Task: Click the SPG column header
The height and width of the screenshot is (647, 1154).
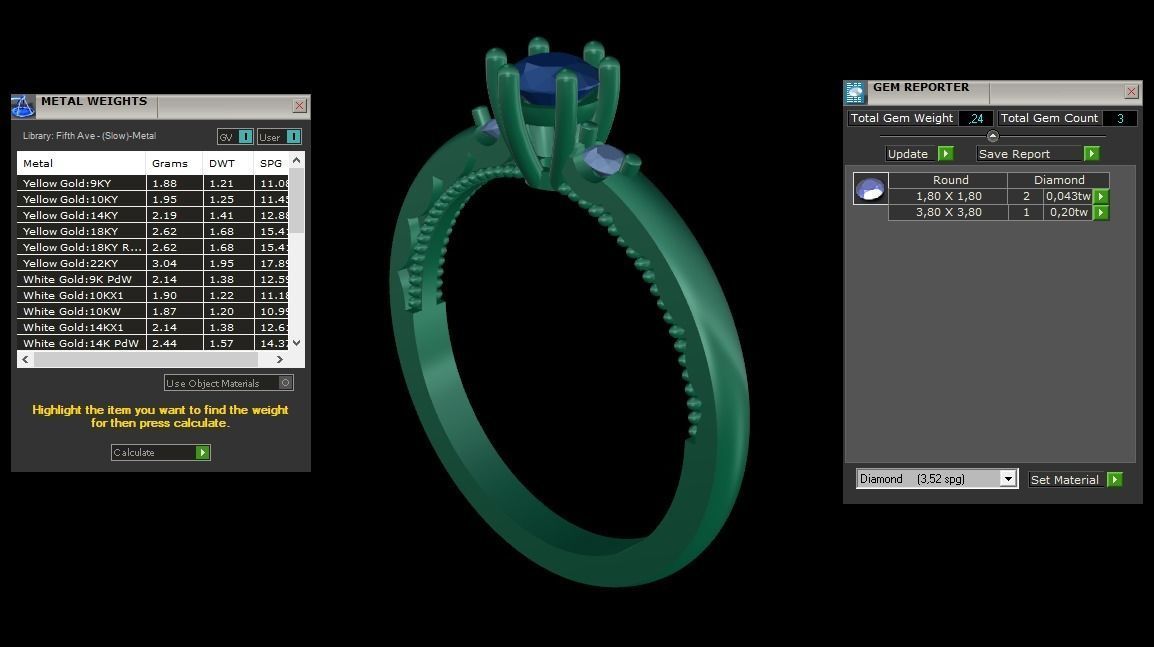Action: pyautogui.click(x=271, y=163)
